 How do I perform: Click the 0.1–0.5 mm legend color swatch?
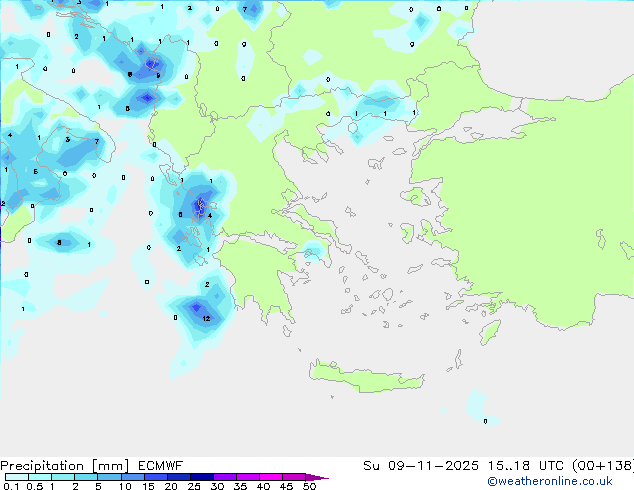click(17, 477)
